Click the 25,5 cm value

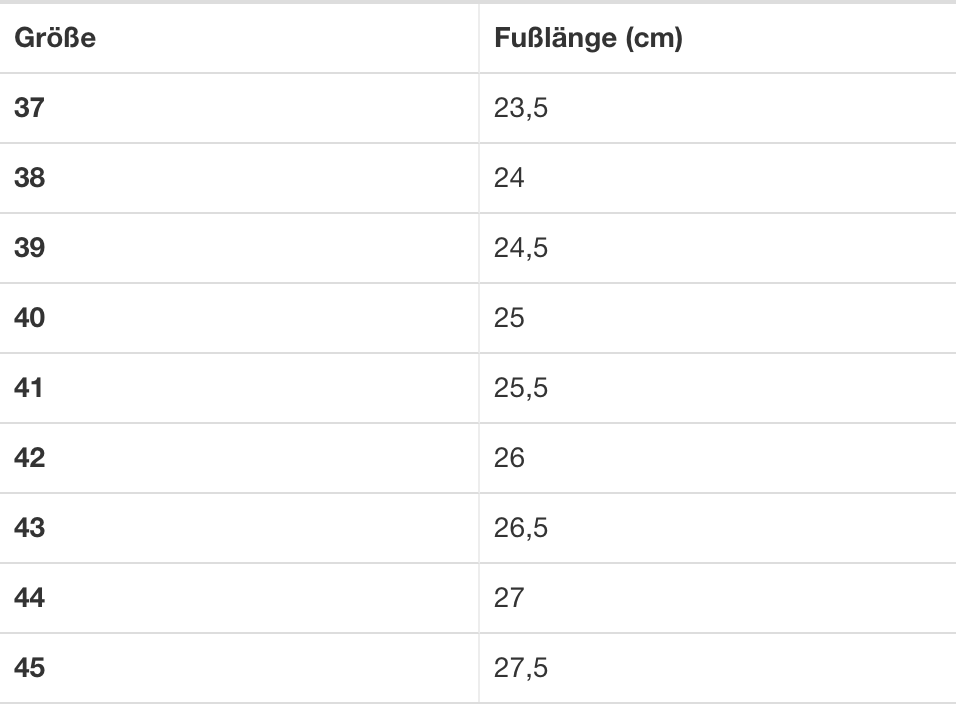click(x=521, y=388)
